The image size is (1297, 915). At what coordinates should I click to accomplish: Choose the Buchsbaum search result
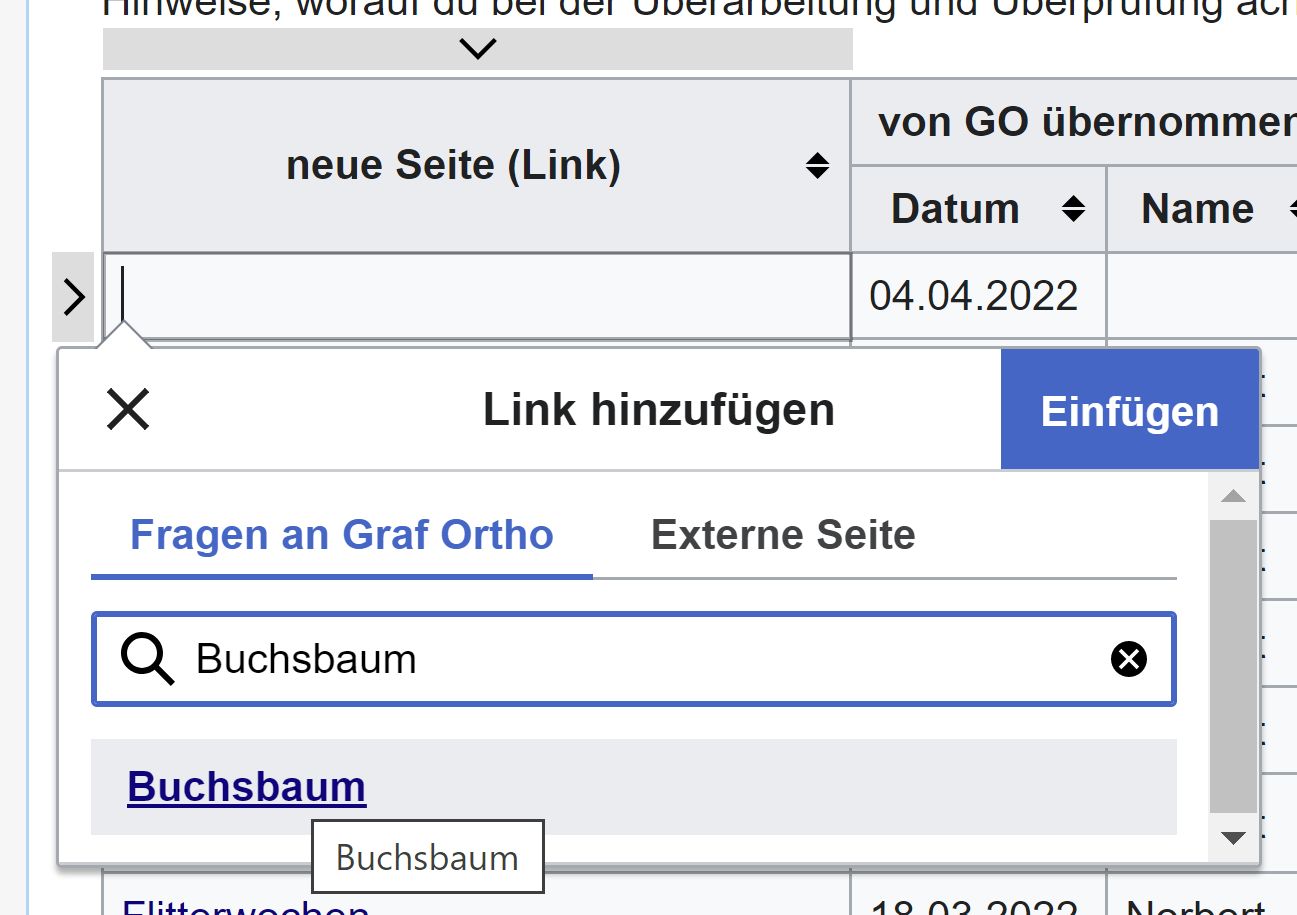(x=247, y=787)
